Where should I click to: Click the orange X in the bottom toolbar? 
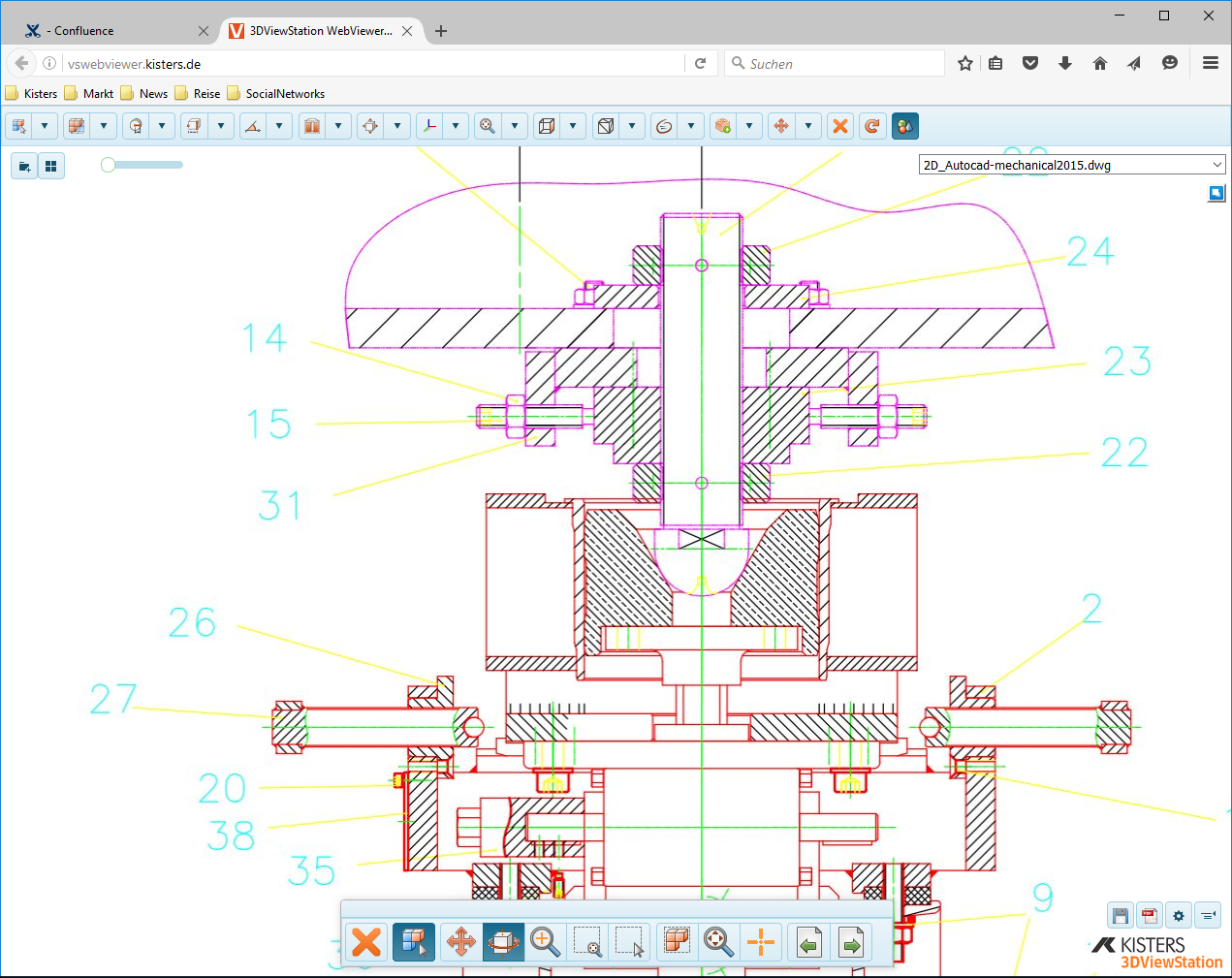click(366, 941)
